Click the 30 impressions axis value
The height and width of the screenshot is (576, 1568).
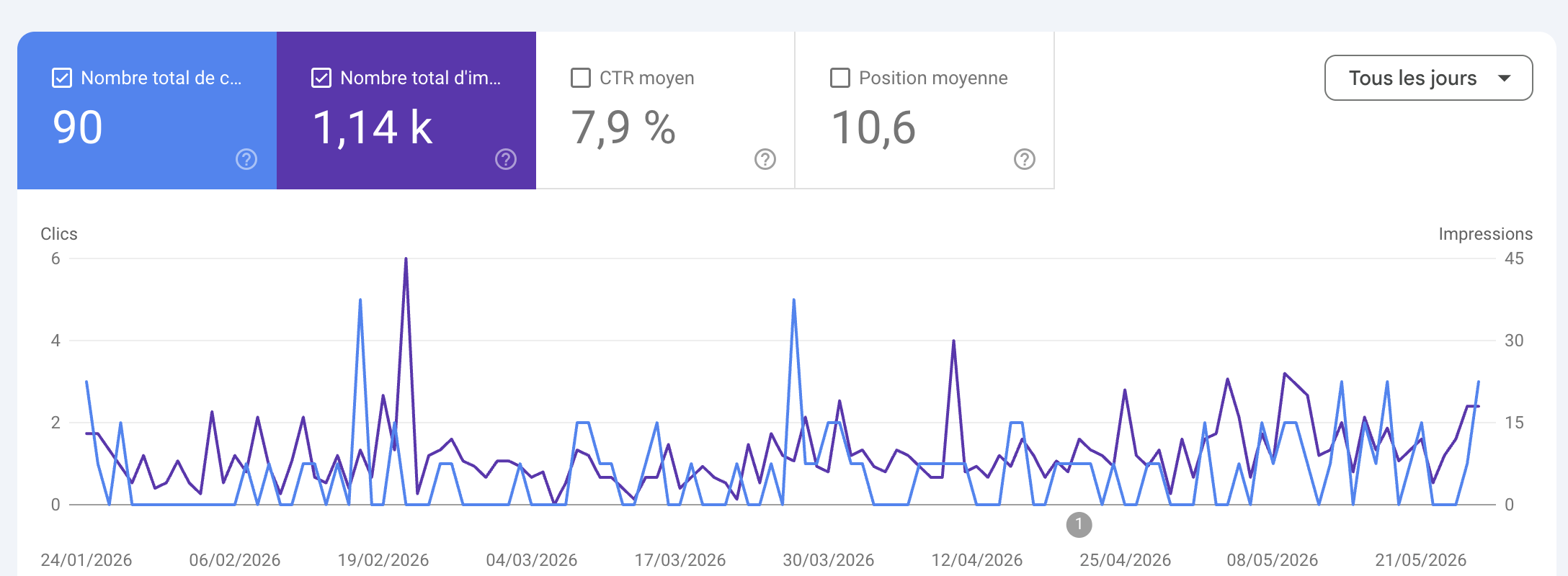(x=1514, y=341)
